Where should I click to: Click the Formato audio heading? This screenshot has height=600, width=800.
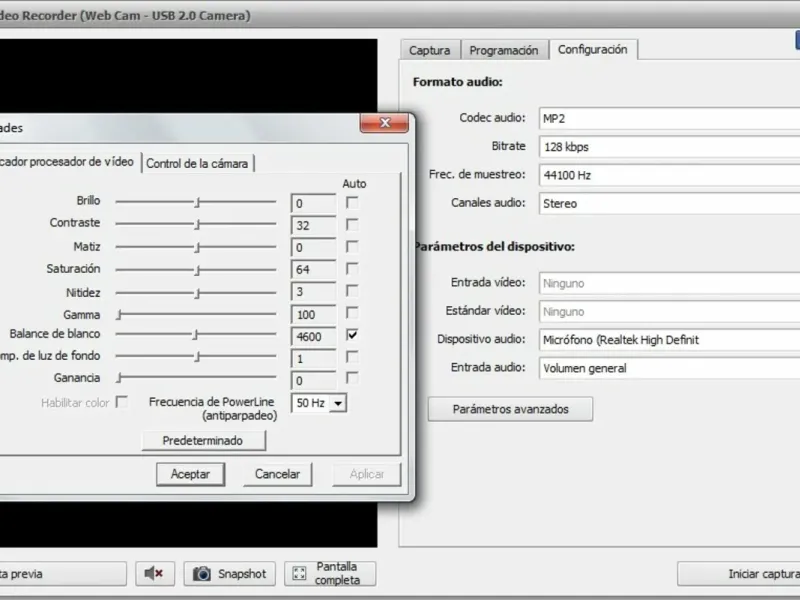(458, 82)
